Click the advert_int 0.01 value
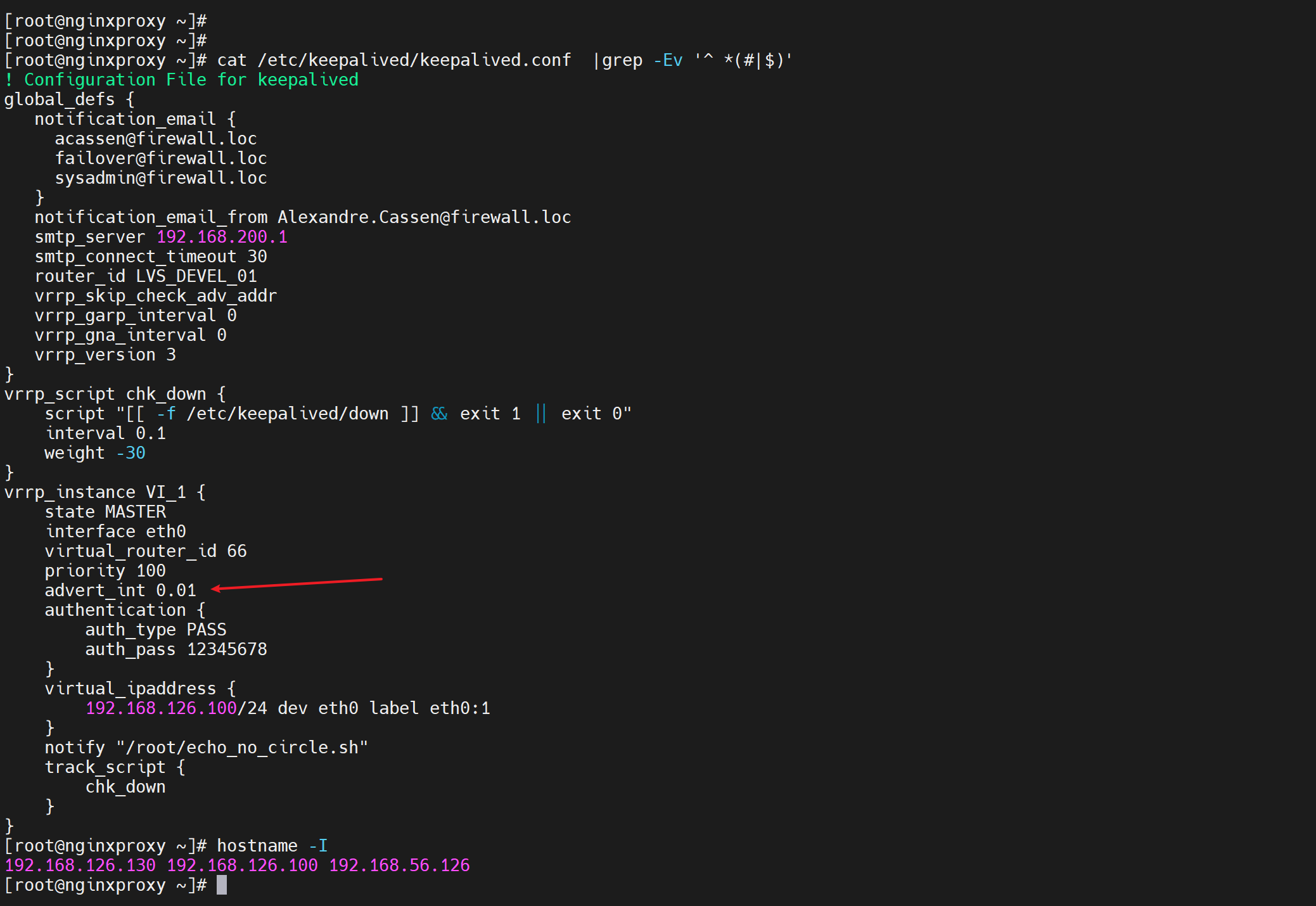The image size is (1316, 906). coord(176,590)
